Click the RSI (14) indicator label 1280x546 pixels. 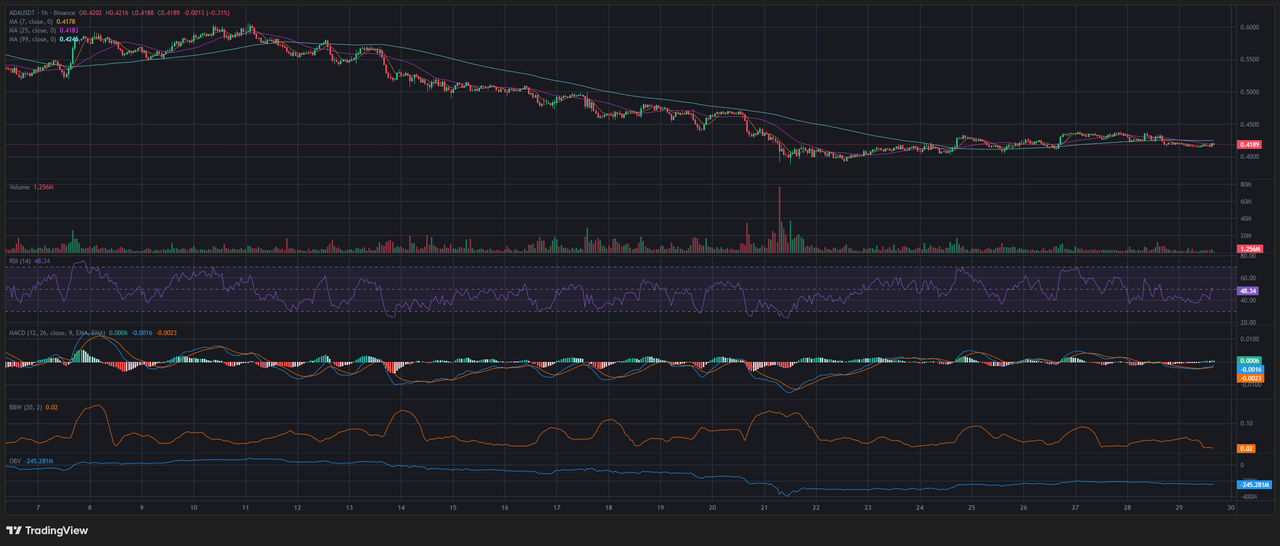tap(19, 260)
